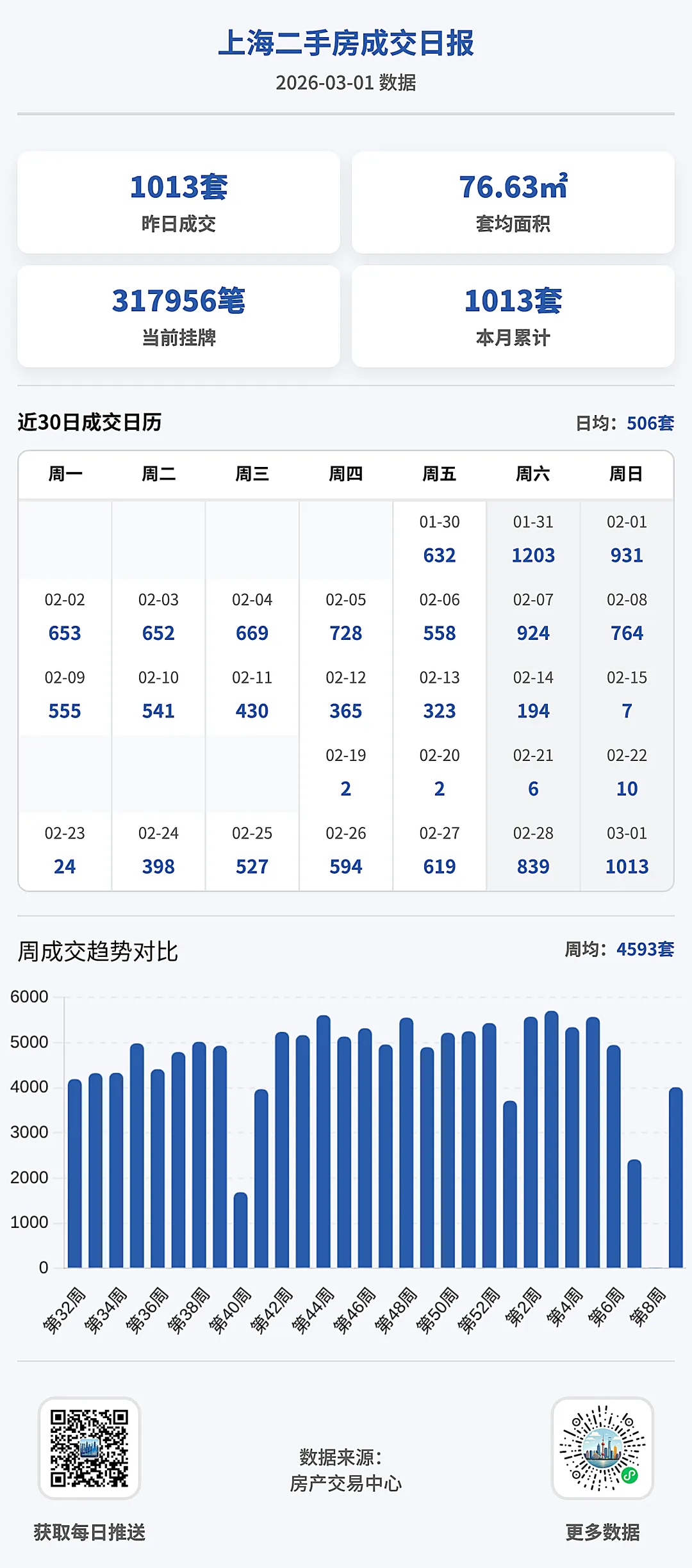Select the 02-08 cell showing 764
Viewport: 692px width, 1568px height.
tap(627, 617)
